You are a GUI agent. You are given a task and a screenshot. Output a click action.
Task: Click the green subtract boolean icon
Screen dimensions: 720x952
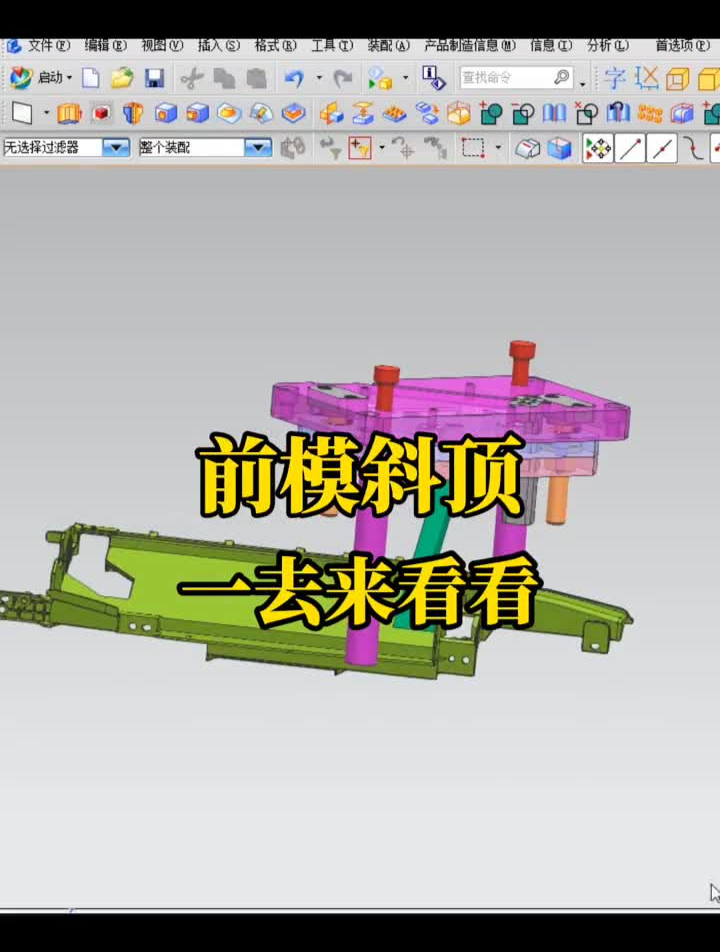coord(523,113)
